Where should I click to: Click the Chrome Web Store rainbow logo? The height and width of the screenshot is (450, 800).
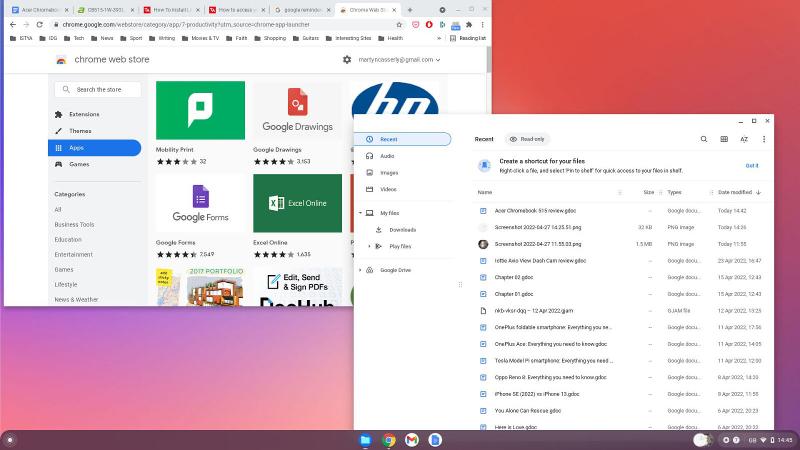tap(61, 60)
